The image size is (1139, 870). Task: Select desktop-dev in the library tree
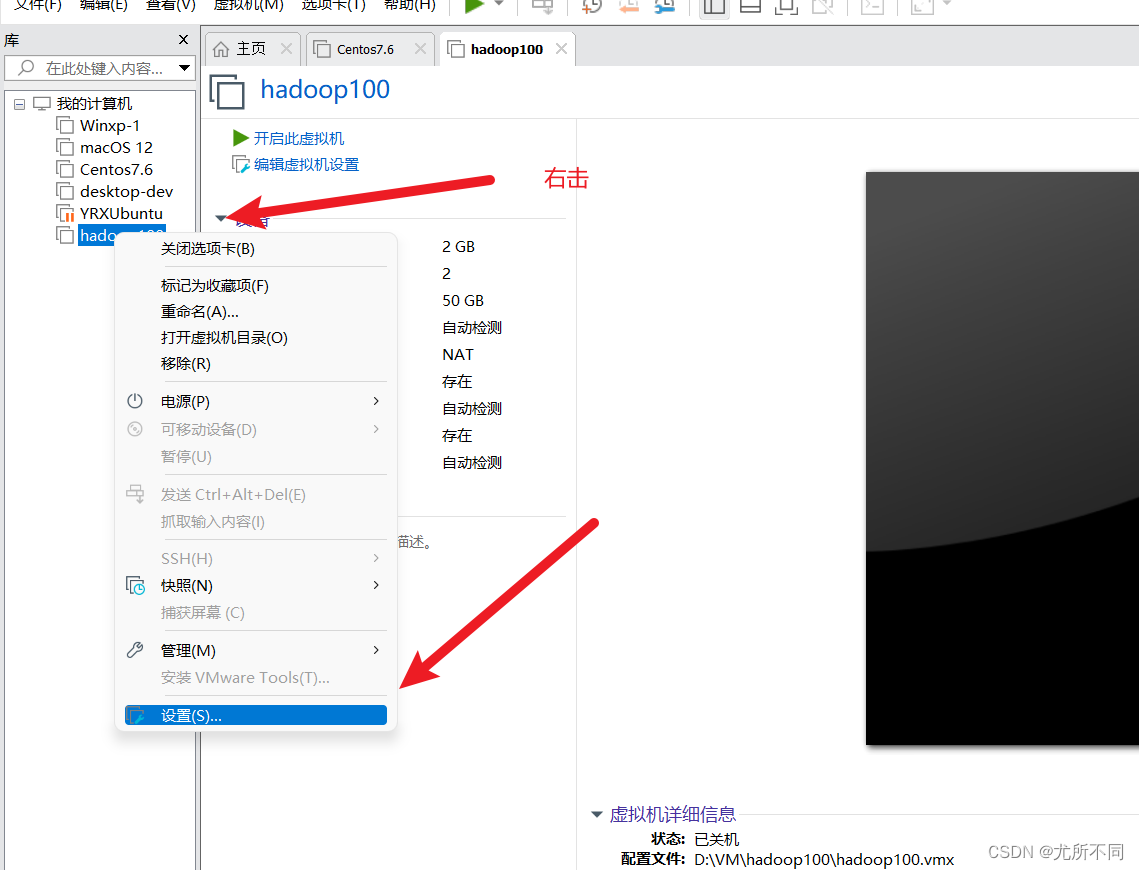tap(126, 192)
